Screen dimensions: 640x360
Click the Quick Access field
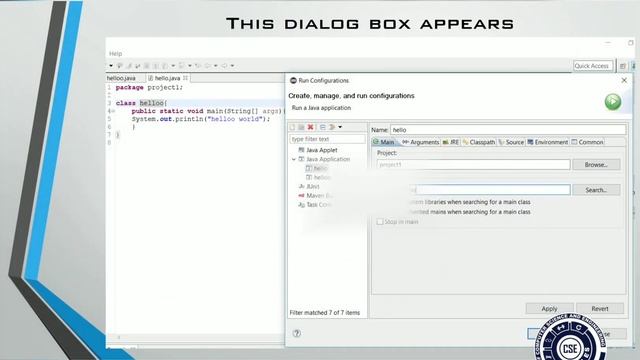coord(593,66)
